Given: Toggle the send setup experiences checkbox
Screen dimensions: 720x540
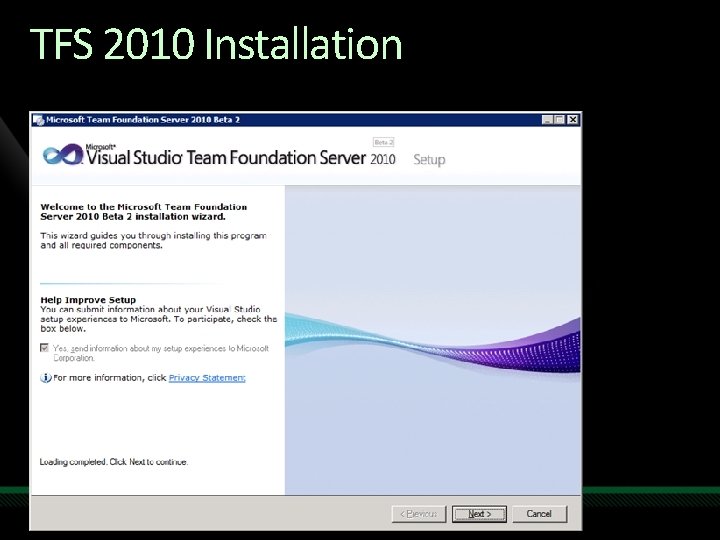Looking at the screenshot, I should tap(45, 348).
